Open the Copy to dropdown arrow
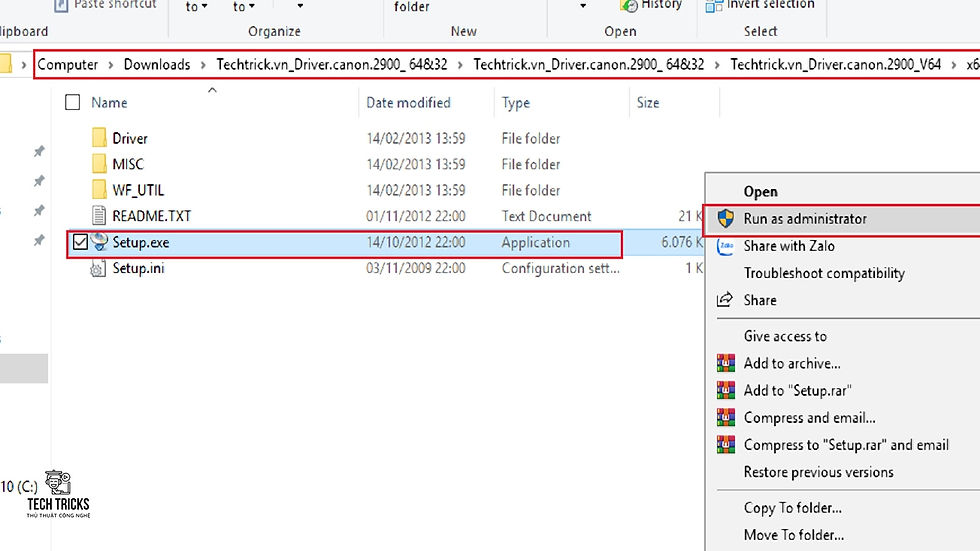Image resolution: width=980 pixels, height=551 pixels. (x=252, y=7)
